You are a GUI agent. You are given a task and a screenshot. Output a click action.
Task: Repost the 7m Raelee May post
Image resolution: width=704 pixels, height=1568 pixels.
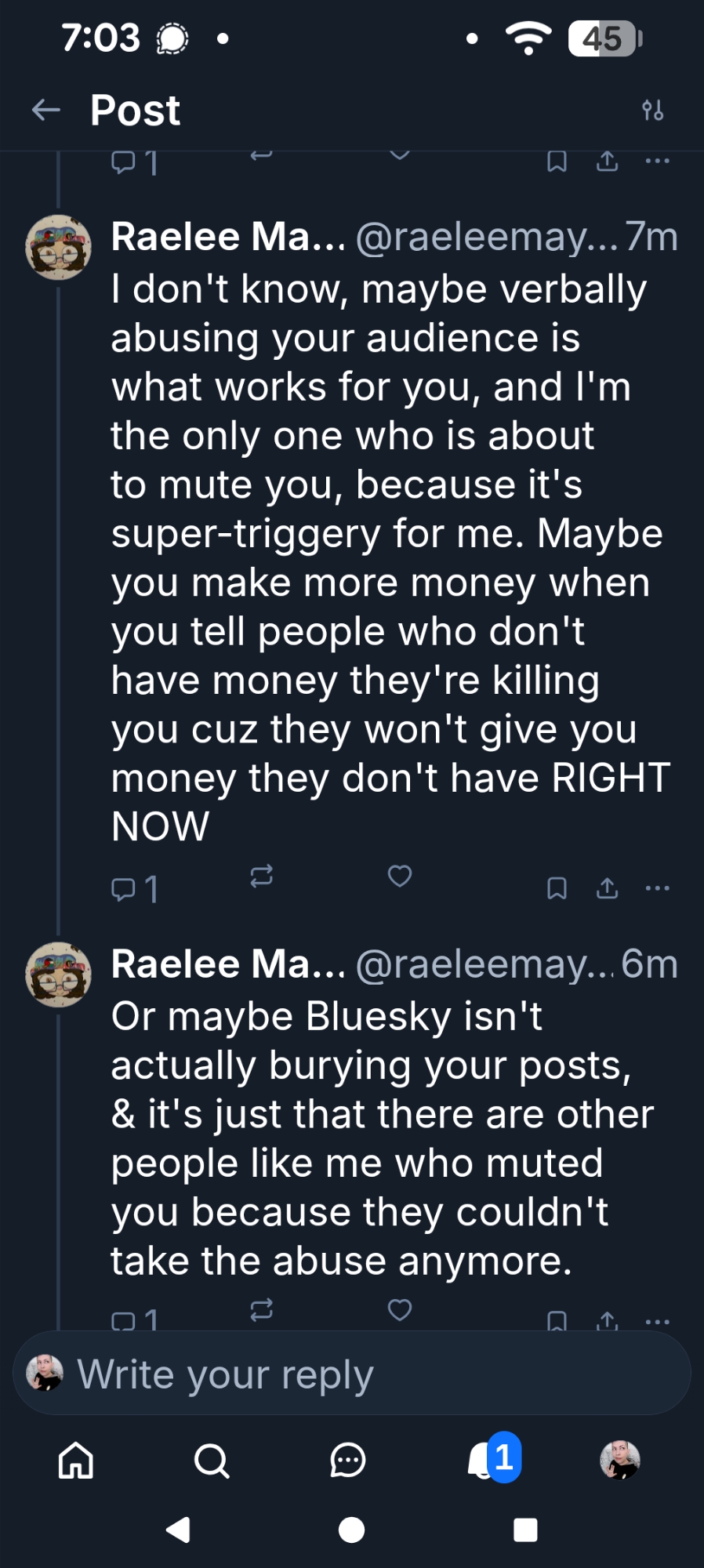point(261,876)
